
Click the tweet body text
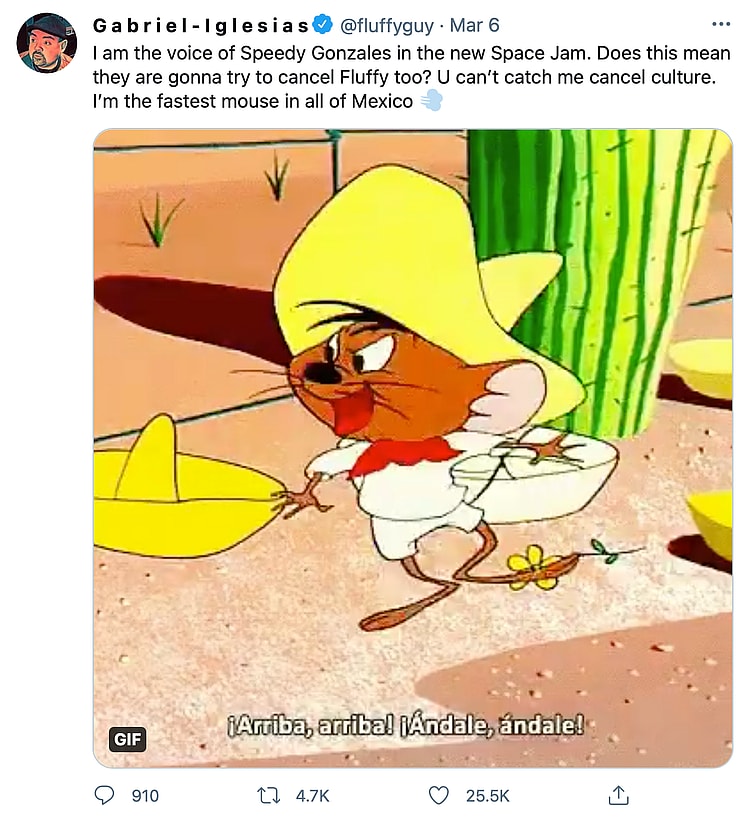[x=411, y=77]
